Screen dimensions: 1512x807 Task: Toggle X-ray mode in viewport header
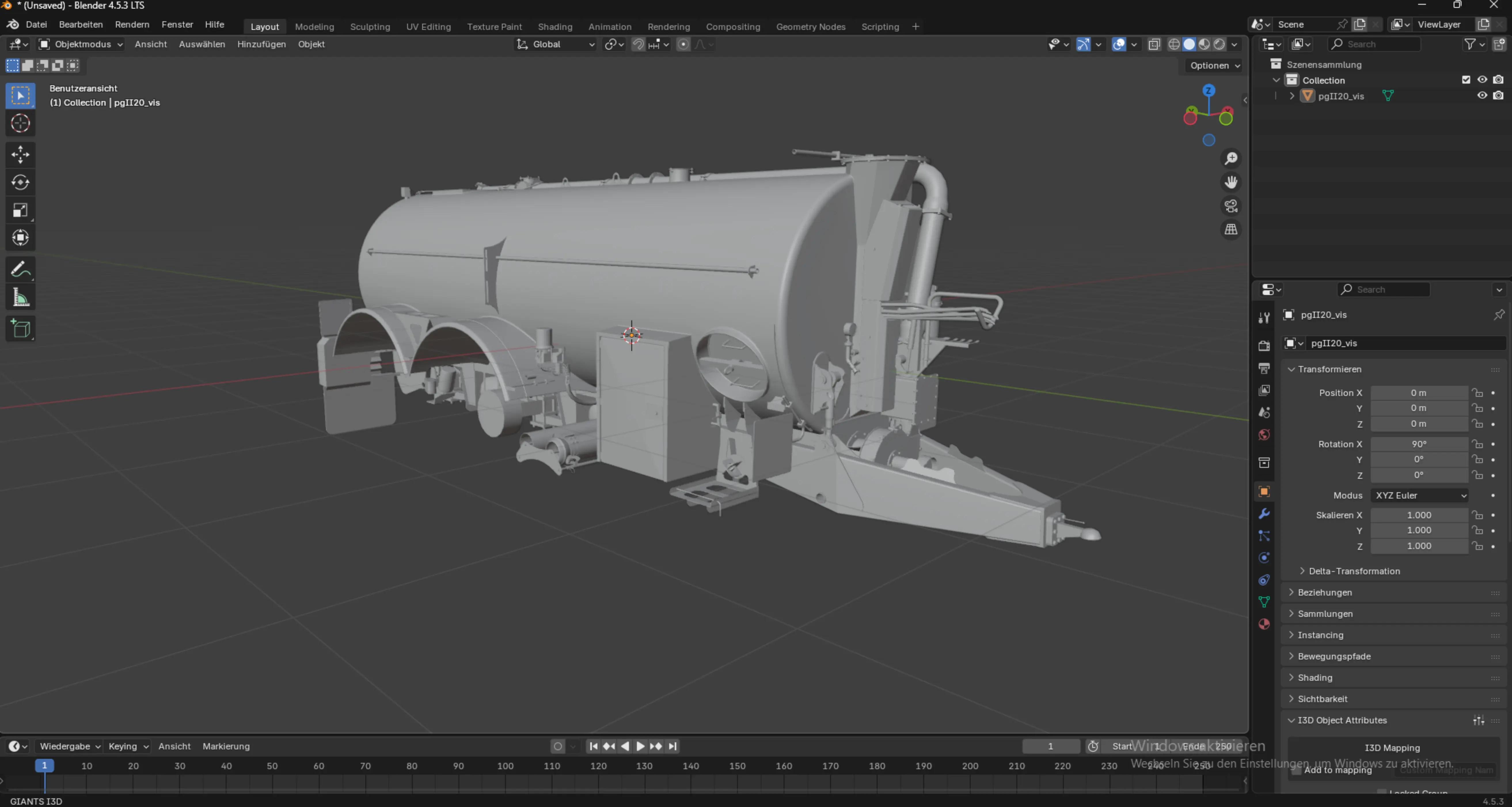coord(1154,44)
